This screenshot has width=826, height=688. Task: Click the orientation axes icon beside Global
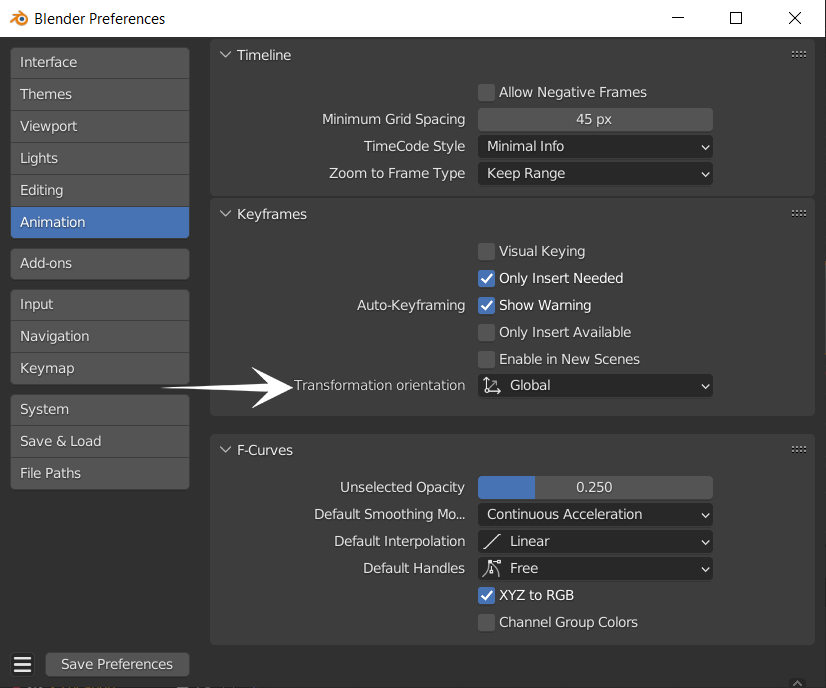492,386
